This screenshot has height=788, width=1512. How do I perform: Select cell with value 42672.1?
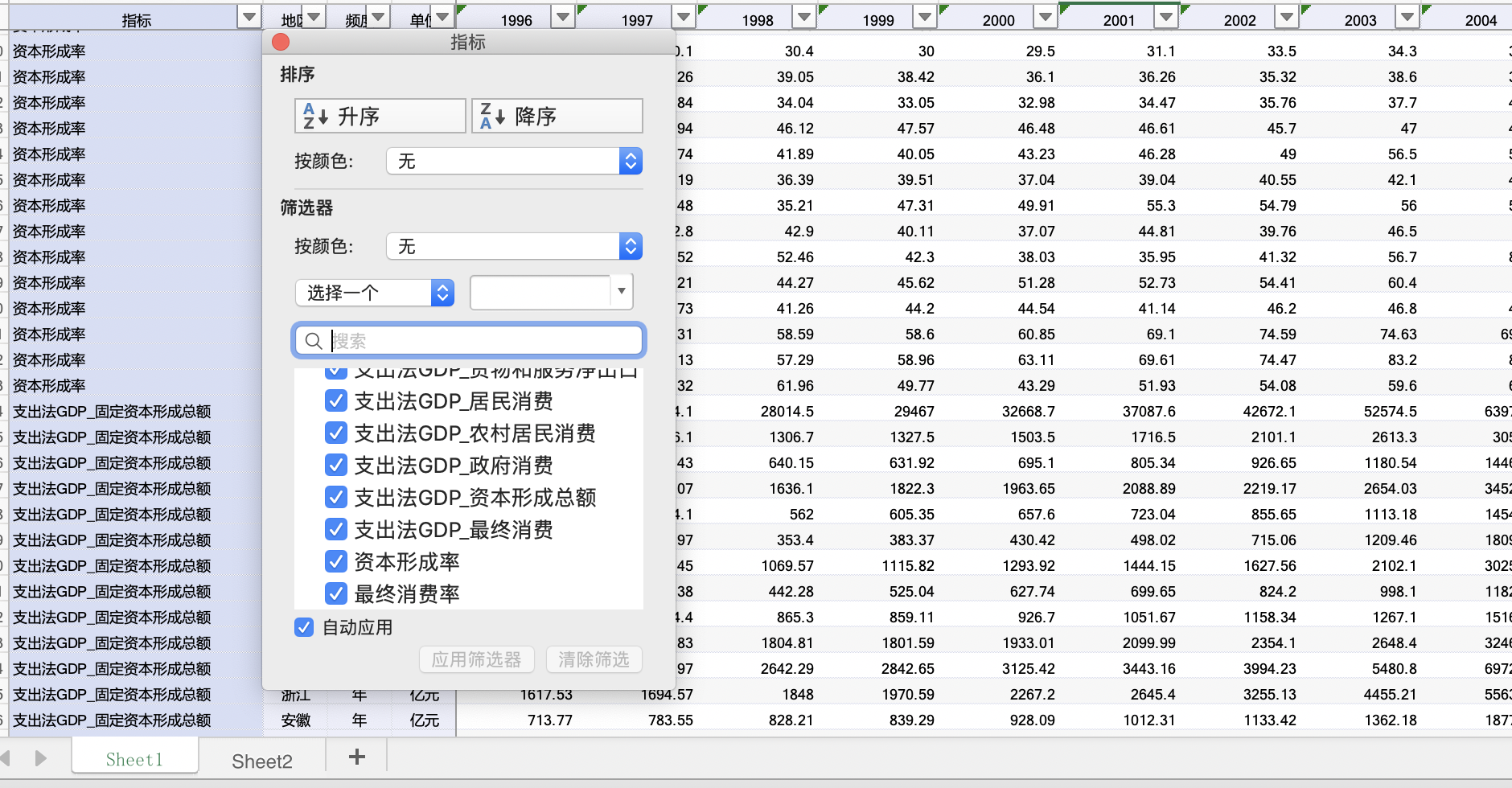click(x=1270, y=412)
